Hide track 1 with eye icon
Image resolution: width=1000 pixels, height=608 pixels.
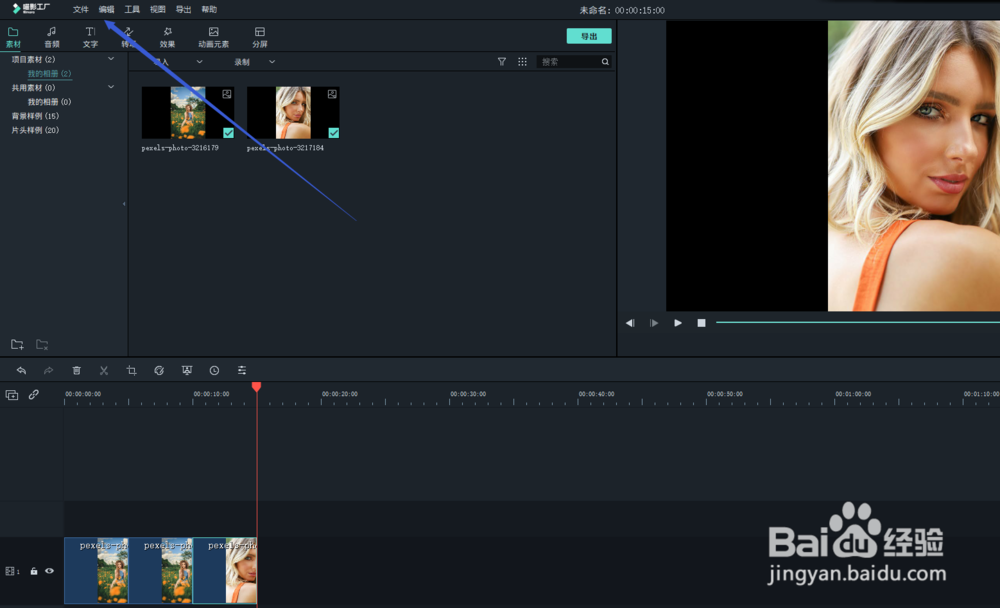[49, 571]
